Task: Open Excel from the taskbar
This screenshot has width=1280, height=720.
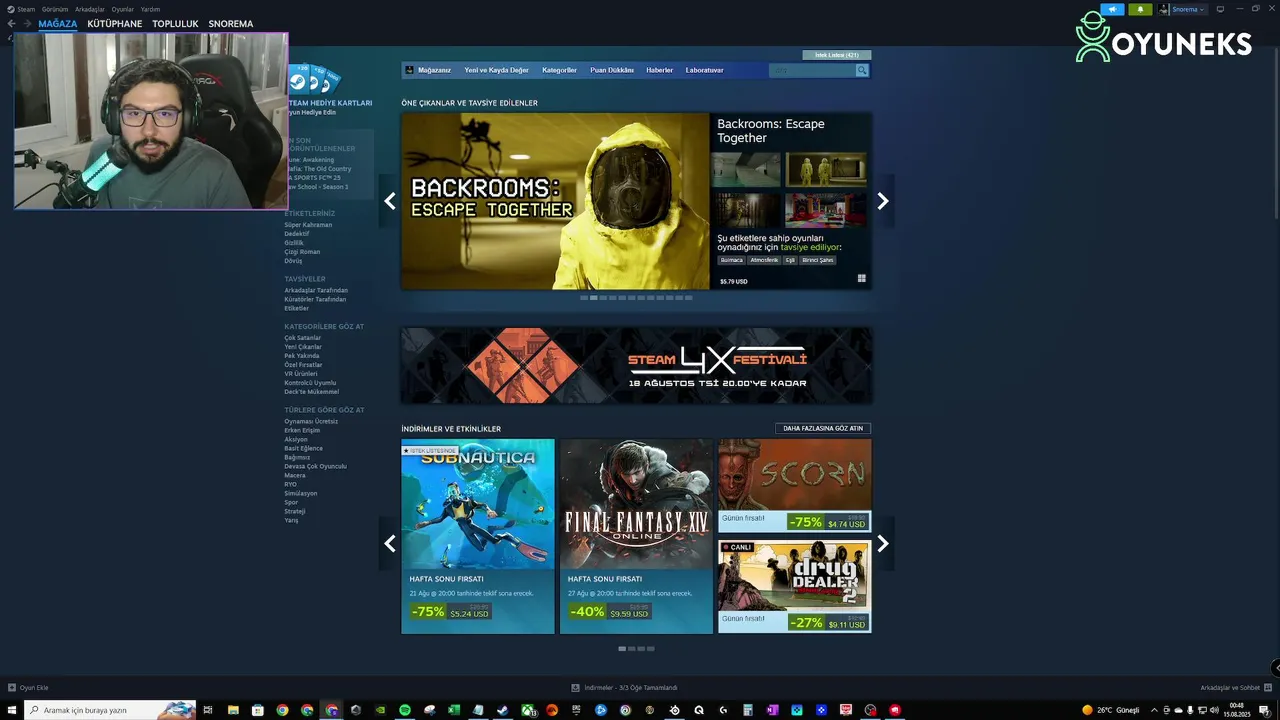Action: (453, 710)
